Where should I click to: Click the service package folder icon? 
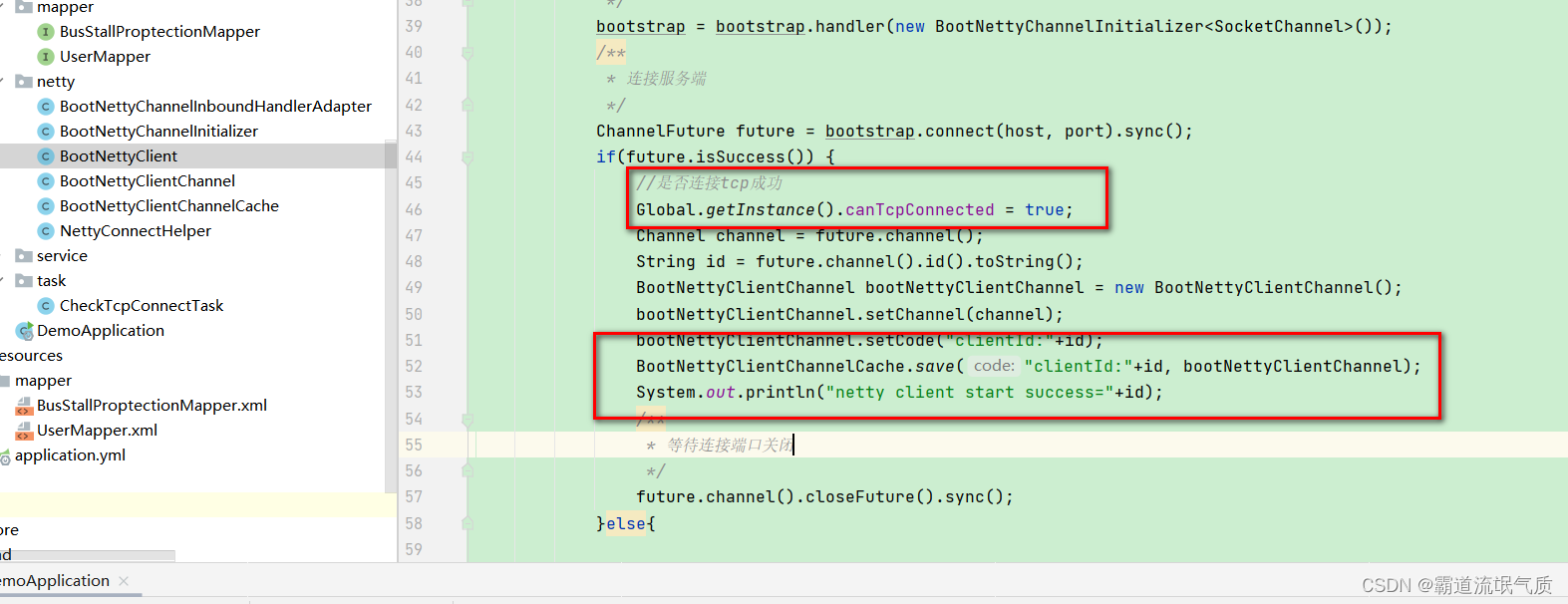pyautogui.click(x=24, y=256)
